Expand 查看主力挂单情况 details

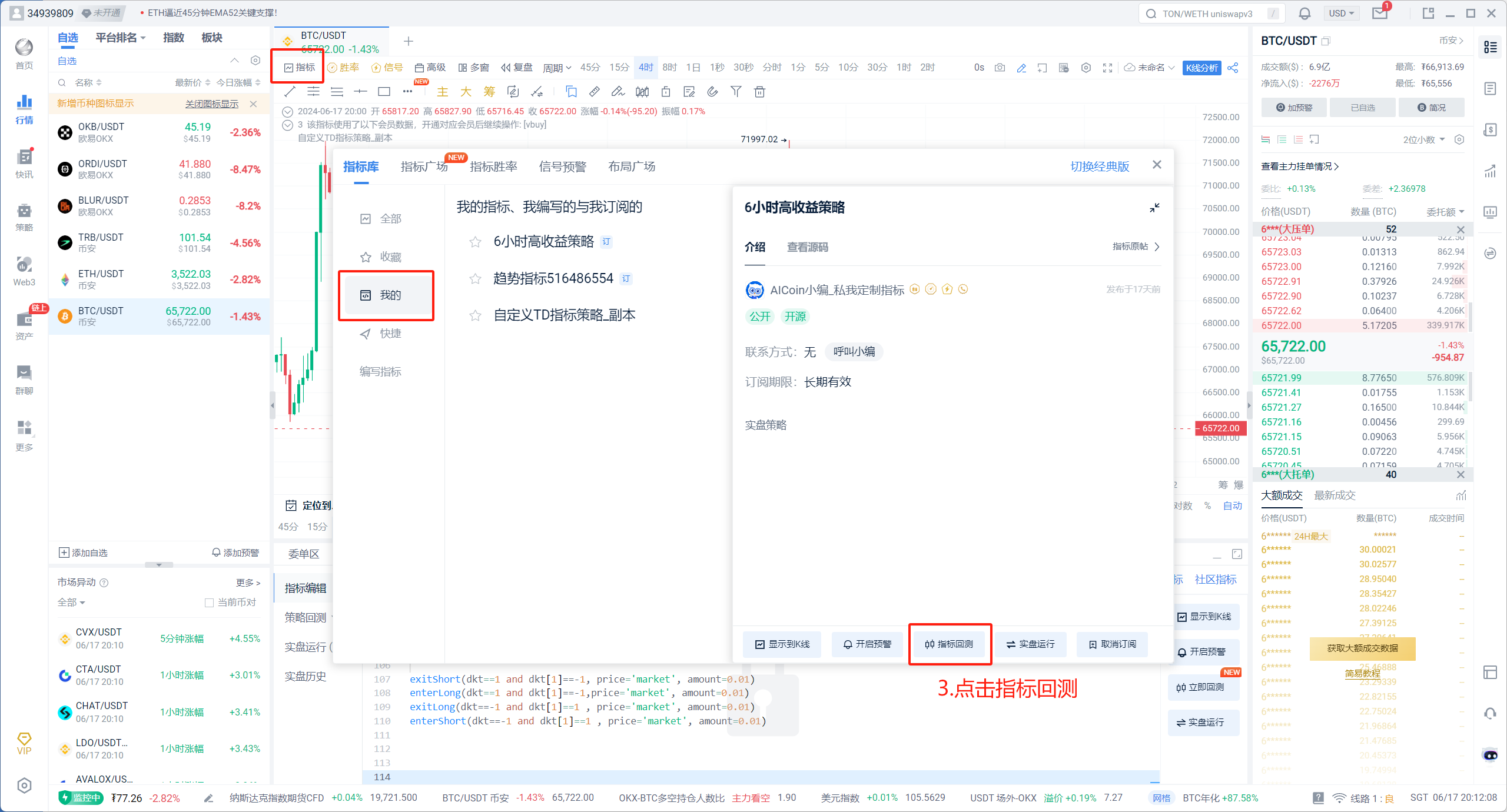pyautogui.click(x=1300, y=167)
